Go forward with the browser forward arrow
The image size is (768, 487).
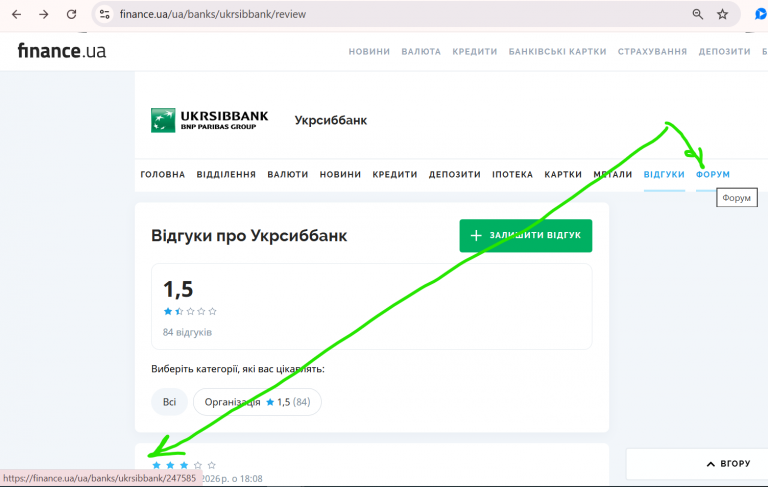[x=44, y=14]
